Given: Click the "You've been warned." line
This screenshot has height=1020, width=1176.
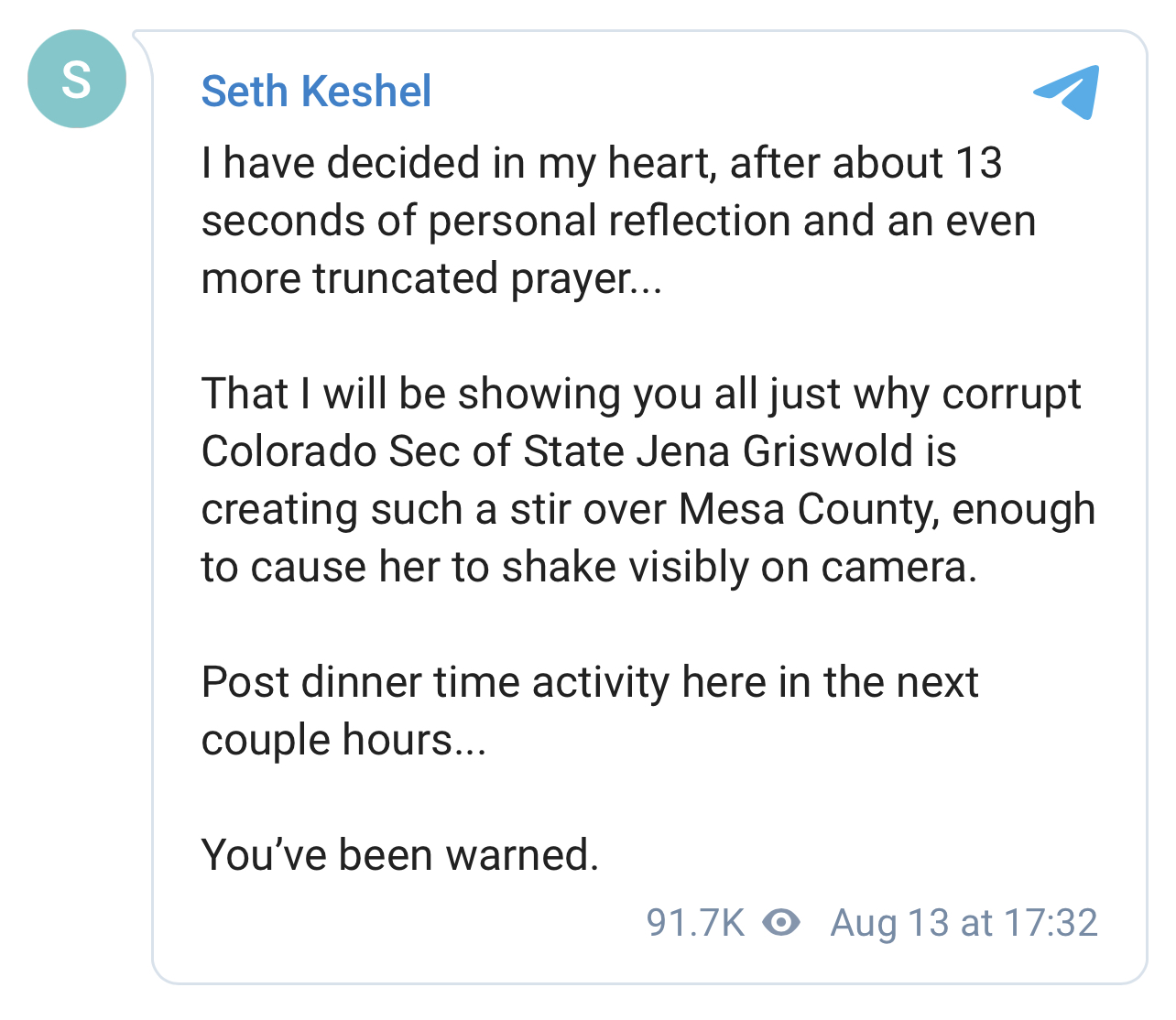Looking at the screenshot, I should (x=400, y=854).
